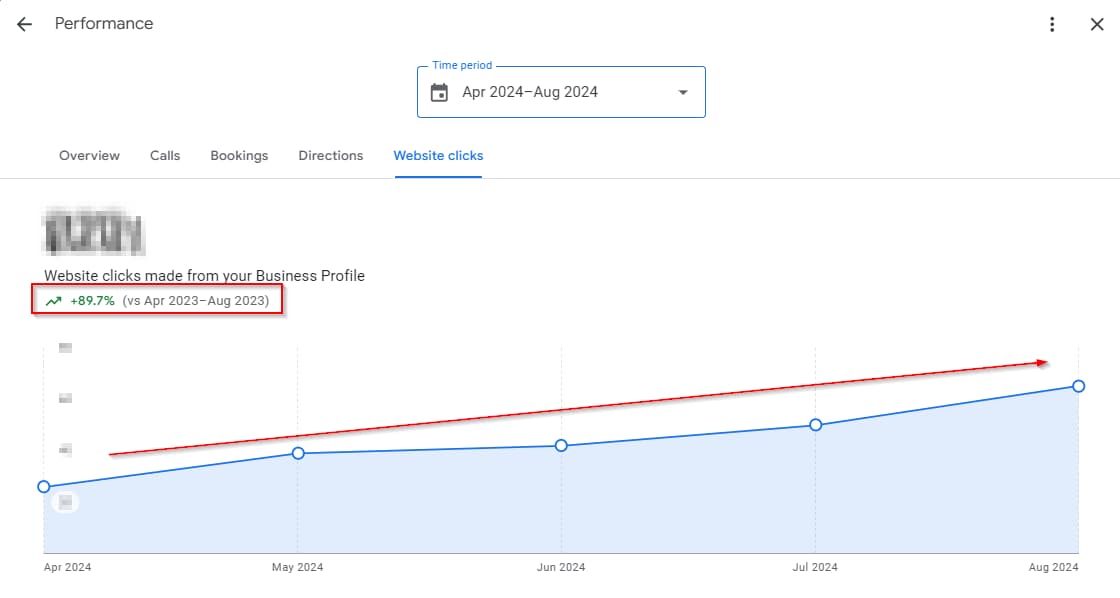Open the three-dot more options menu
This screenshot has height=598, width=1120.
click(x=1052, y=24)
